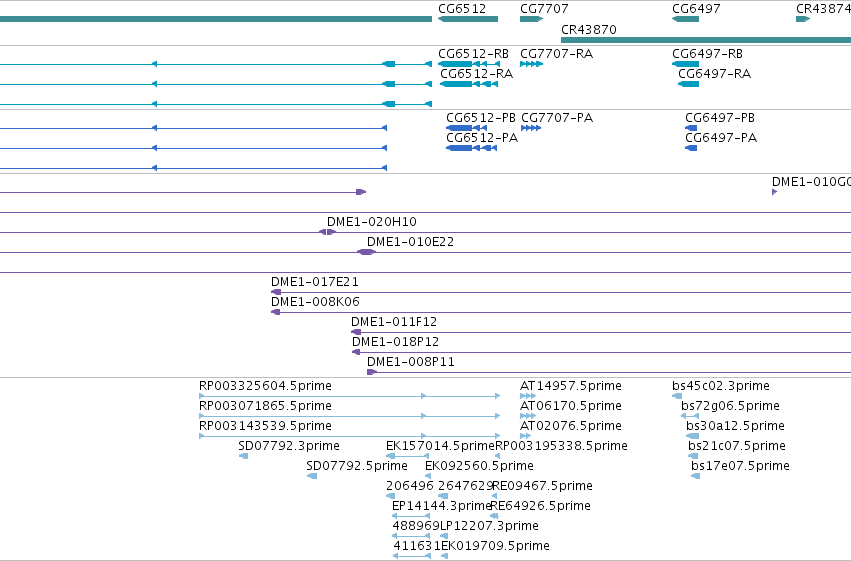Image resolution: width=851 pixels, height=561 pixels.
Task: Select the CG7707-PA protein label
Action: 557,118
